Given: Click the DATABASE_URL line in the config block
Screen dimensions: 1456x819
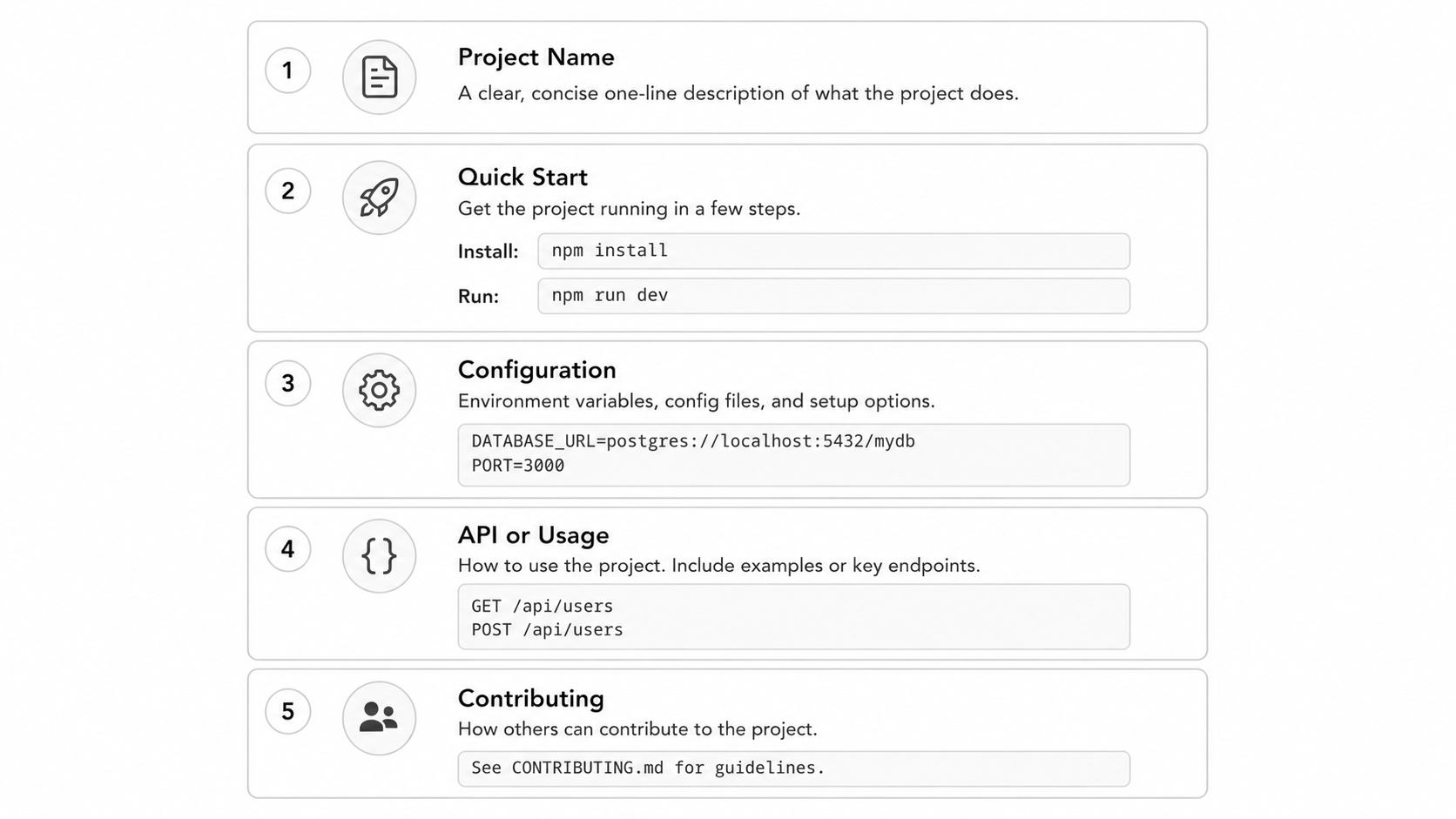Looking at the screenshot, I should pos(693,441).
